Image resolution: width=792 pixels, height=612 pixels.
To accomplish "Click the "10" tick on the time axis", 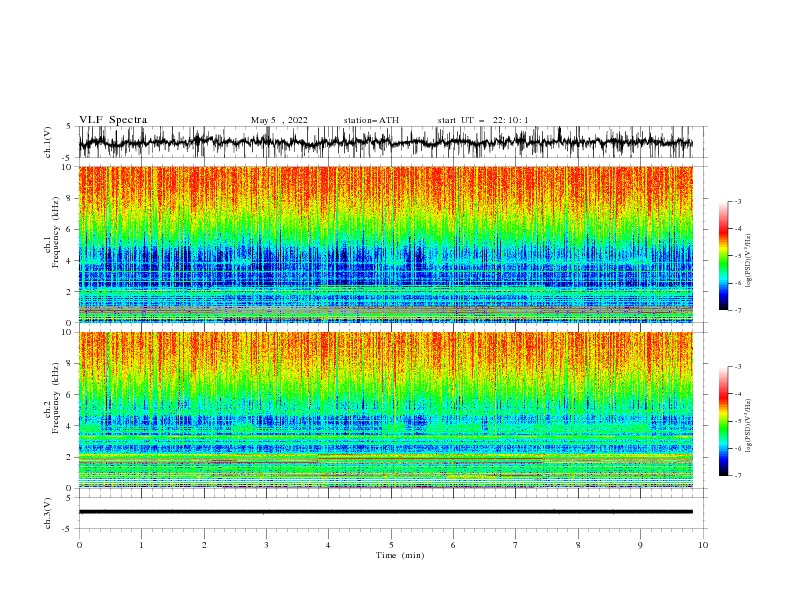I will [703, 545].
